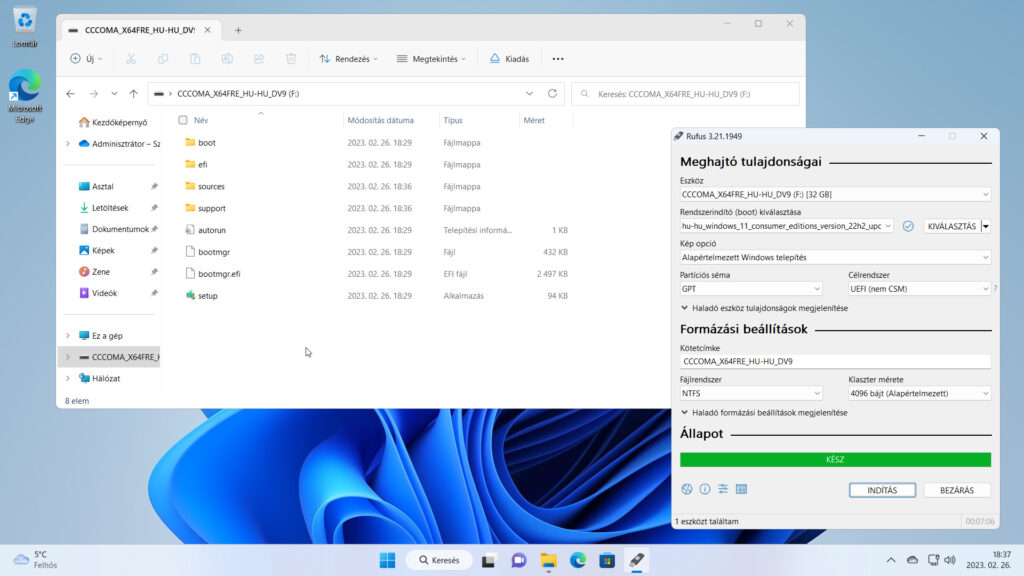Open Windows Start button on taskbar
Screen dimensions: 1024x576
(387, 560)
